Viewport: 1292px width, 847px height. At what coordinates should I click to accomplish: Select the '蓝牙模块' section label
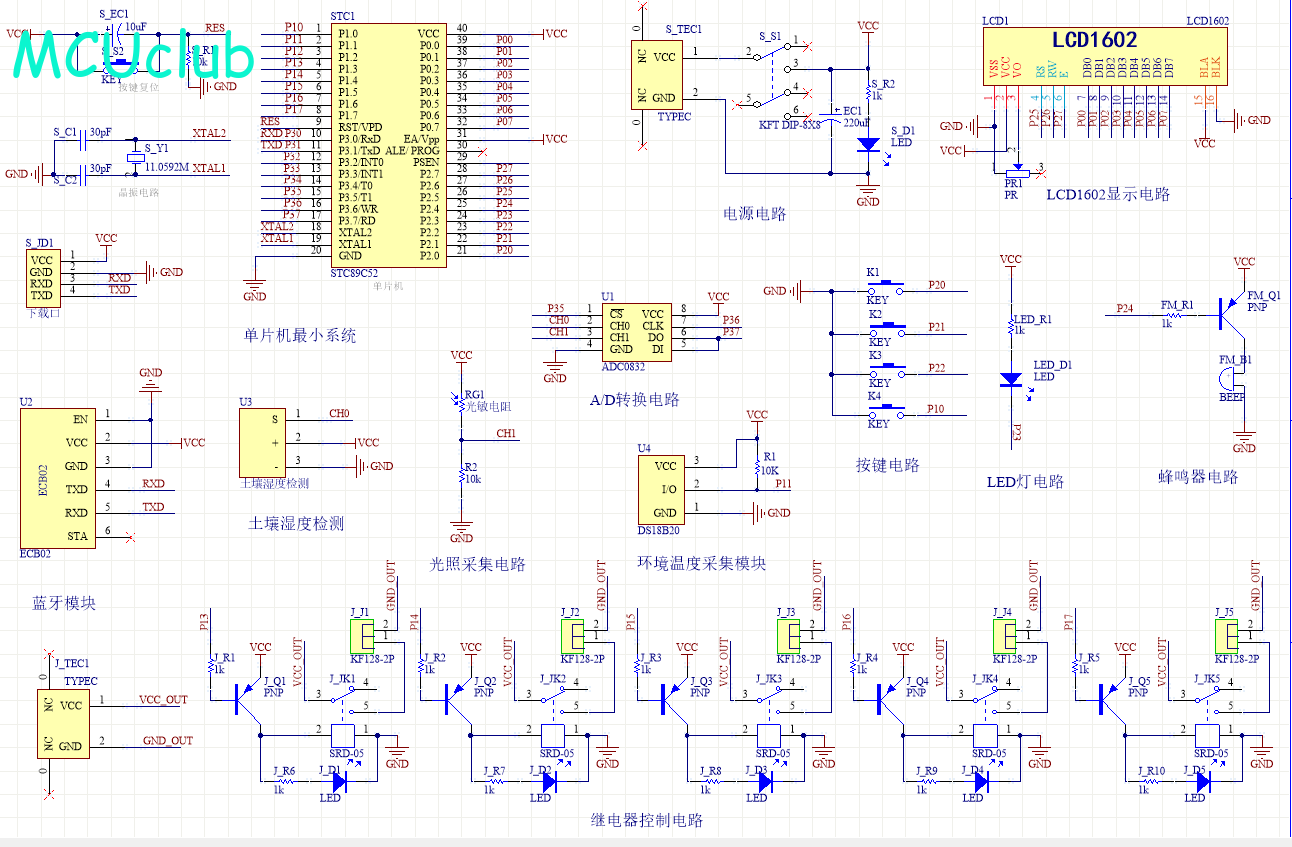(65, 603)
